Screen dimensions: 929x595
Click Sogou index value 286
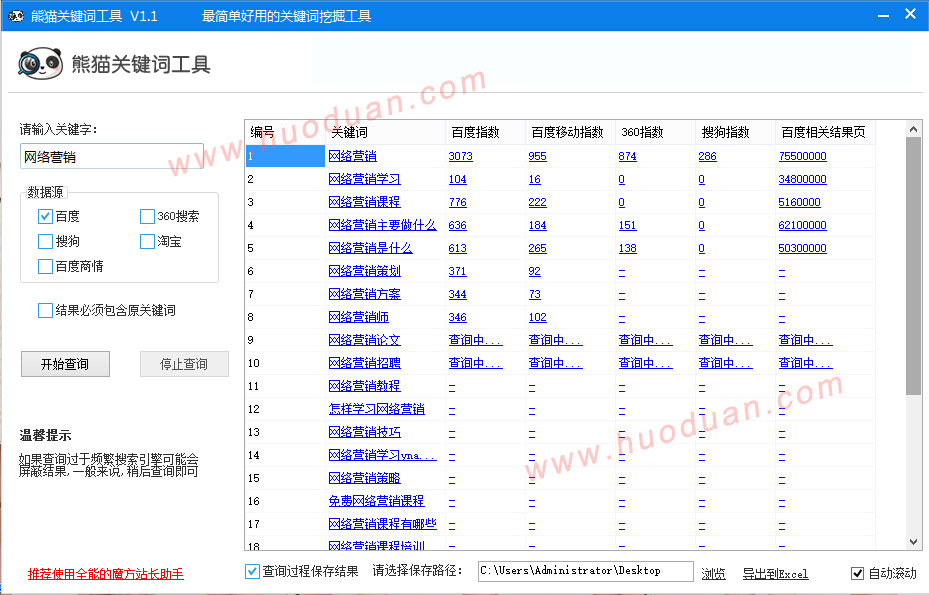[x=707, y=156]
